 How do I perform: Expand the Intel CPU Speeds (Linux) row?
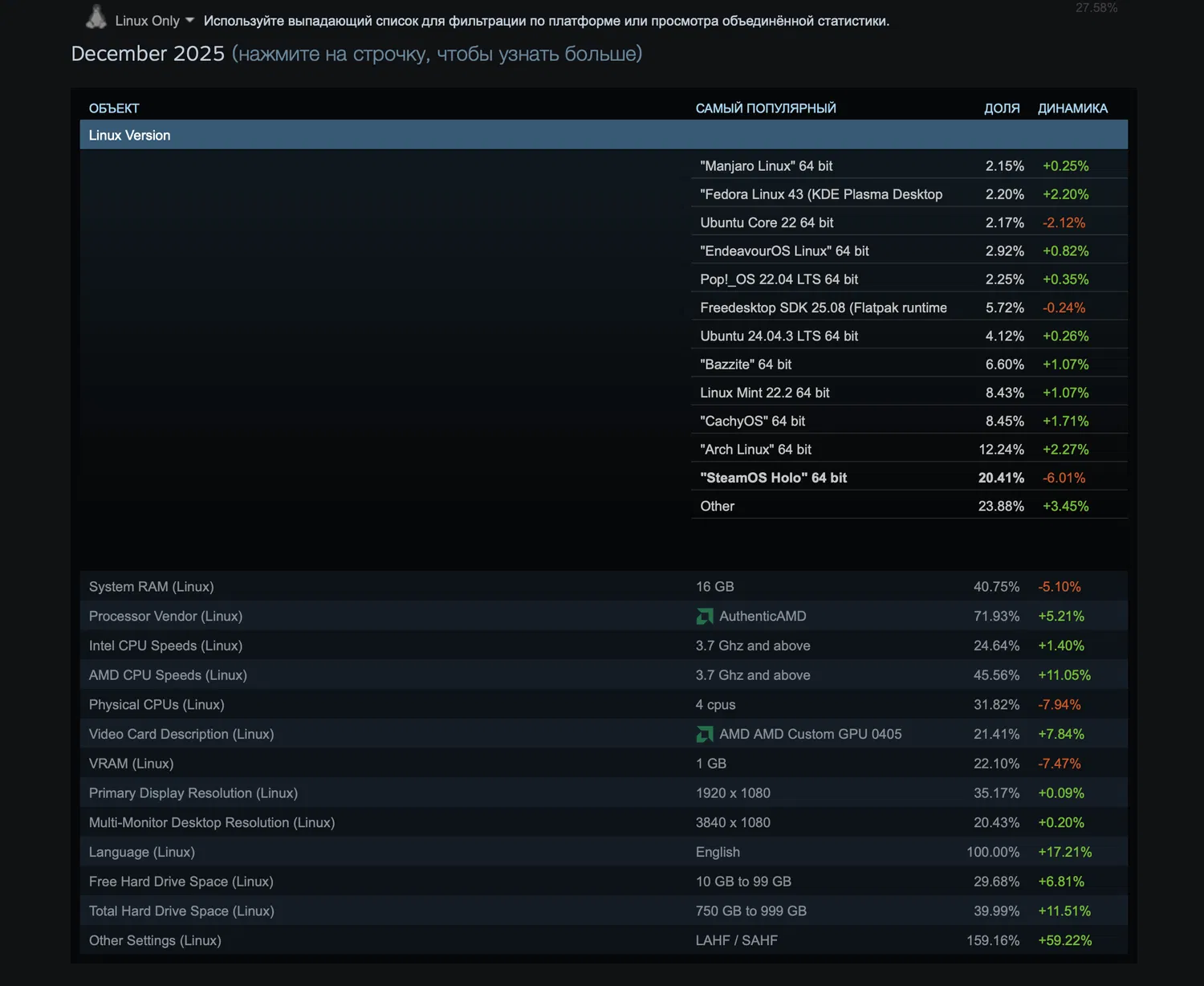(x=604, y=646)
